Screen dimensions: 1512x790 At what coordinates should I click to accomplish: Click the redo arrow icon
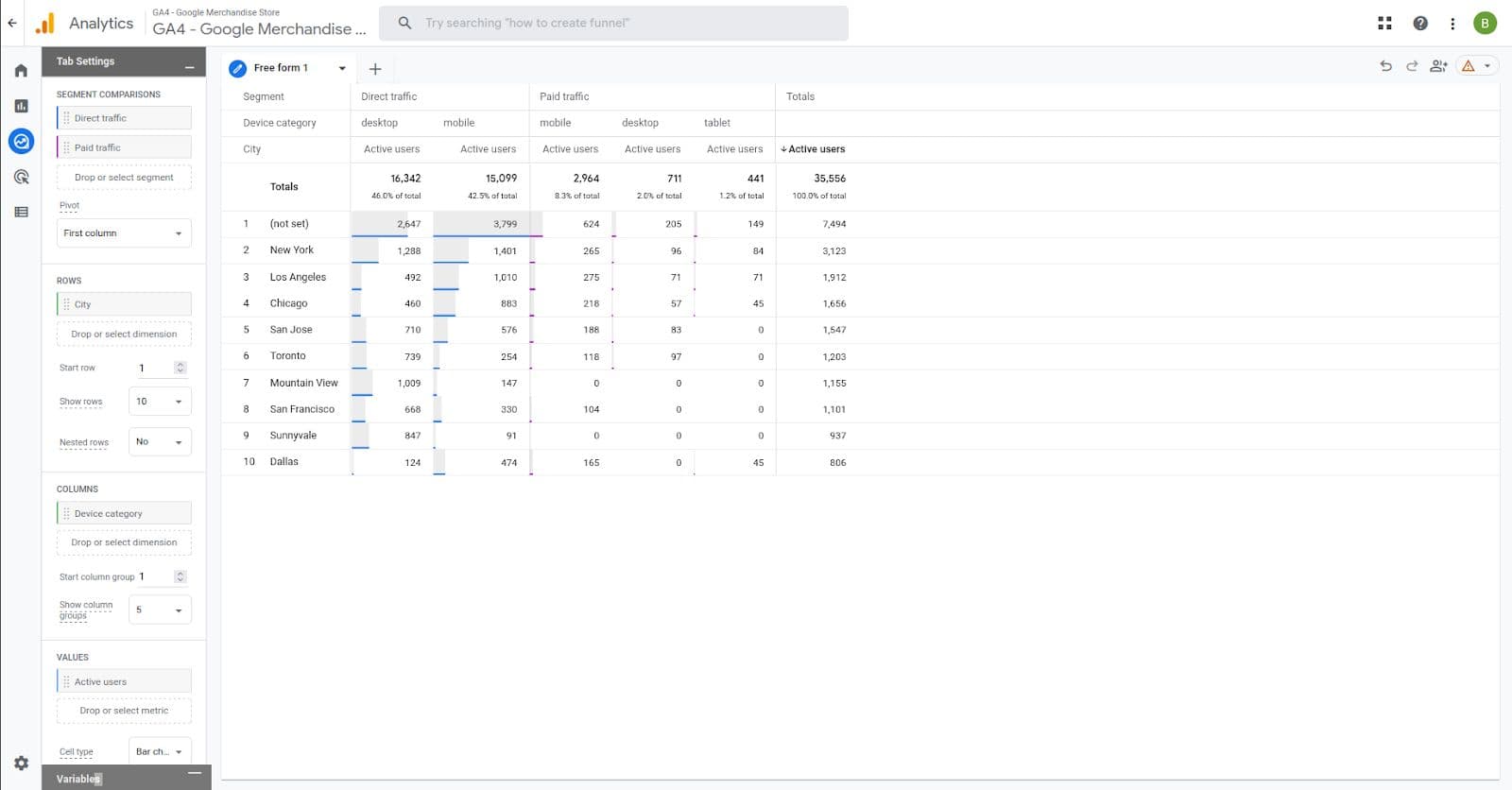[1412, 66]
